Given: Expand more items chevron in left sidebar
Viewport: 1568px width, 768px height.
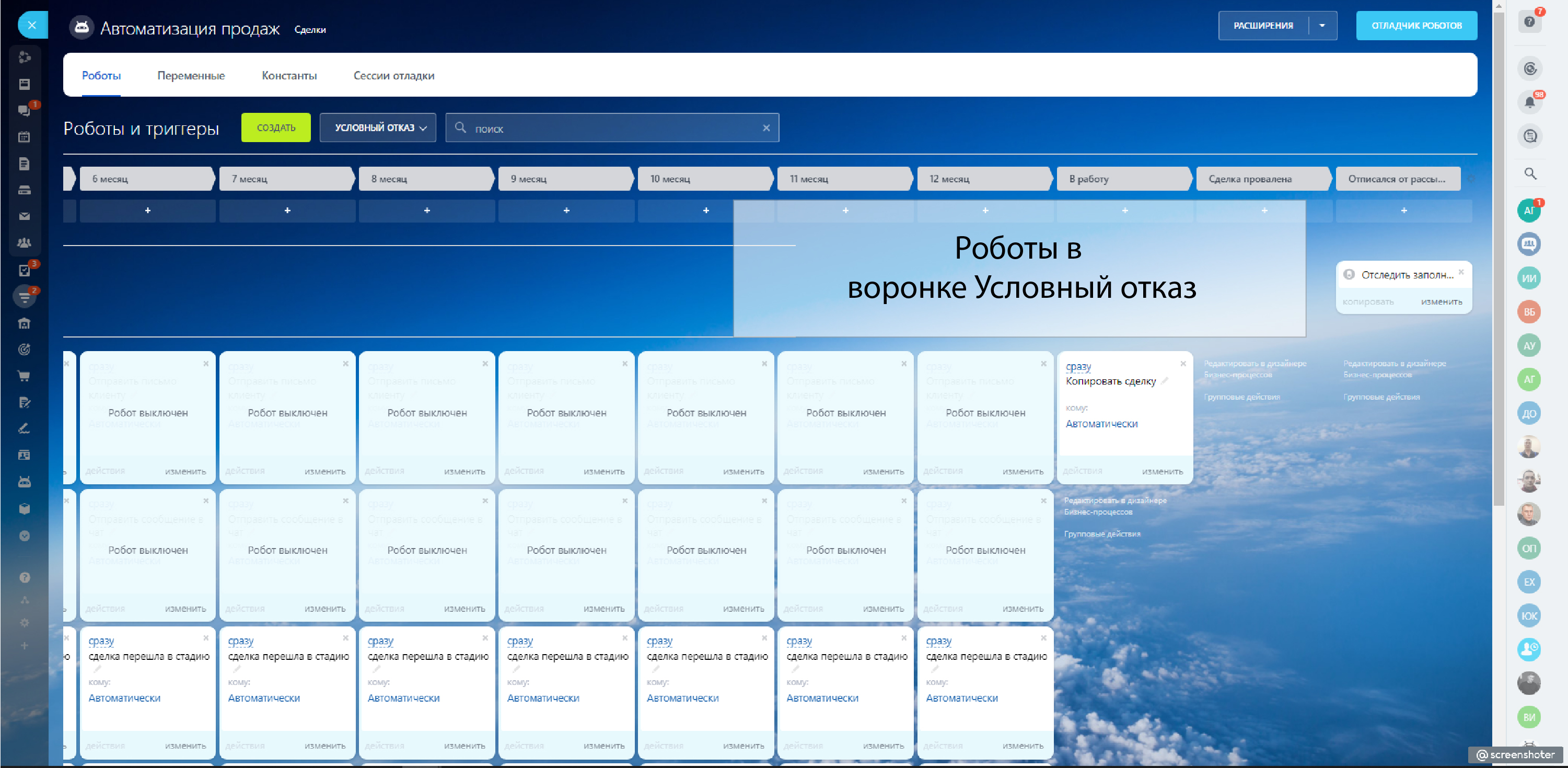Looking at the screenshot, I should (25, 536).
